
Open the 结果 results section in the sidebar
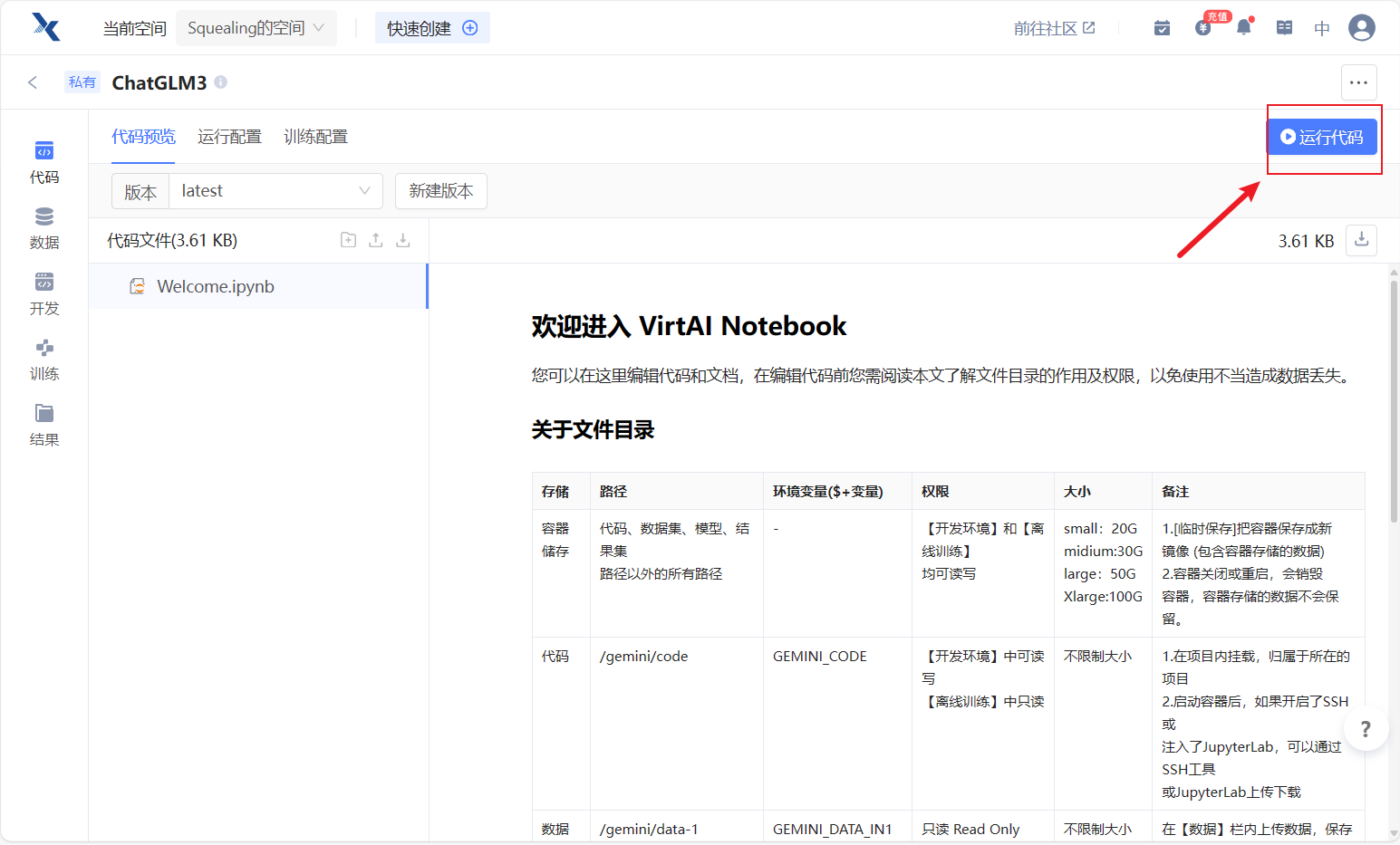[x=43, y=425]
